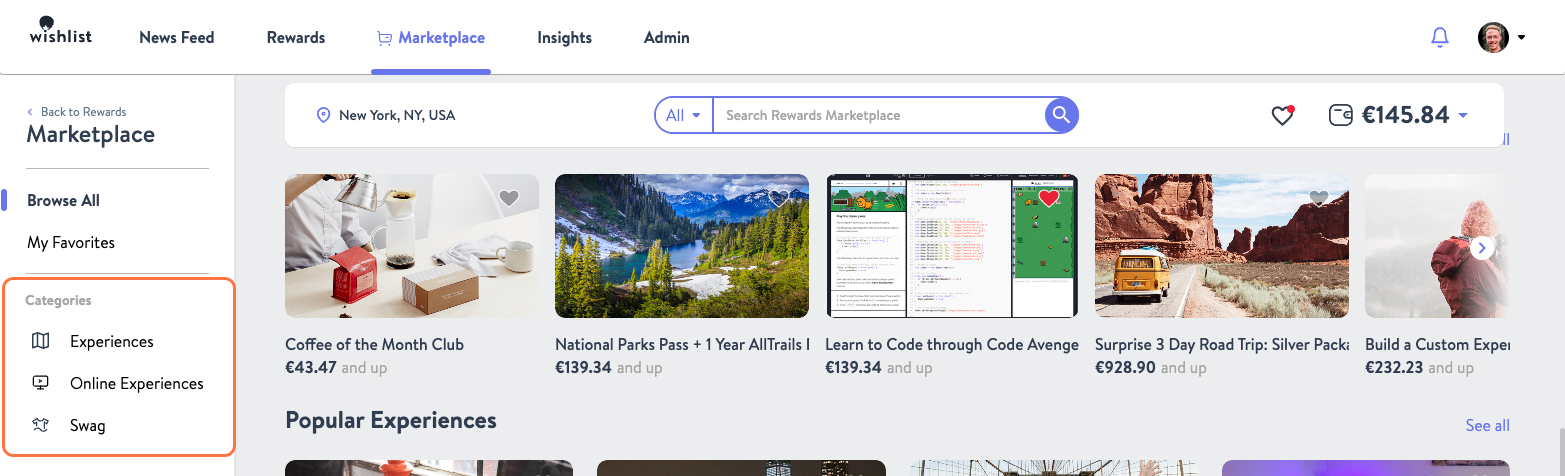Click the wallet balance icon
The image size is (1565, 476).
pyautogui.click(x=1341, y=116)
